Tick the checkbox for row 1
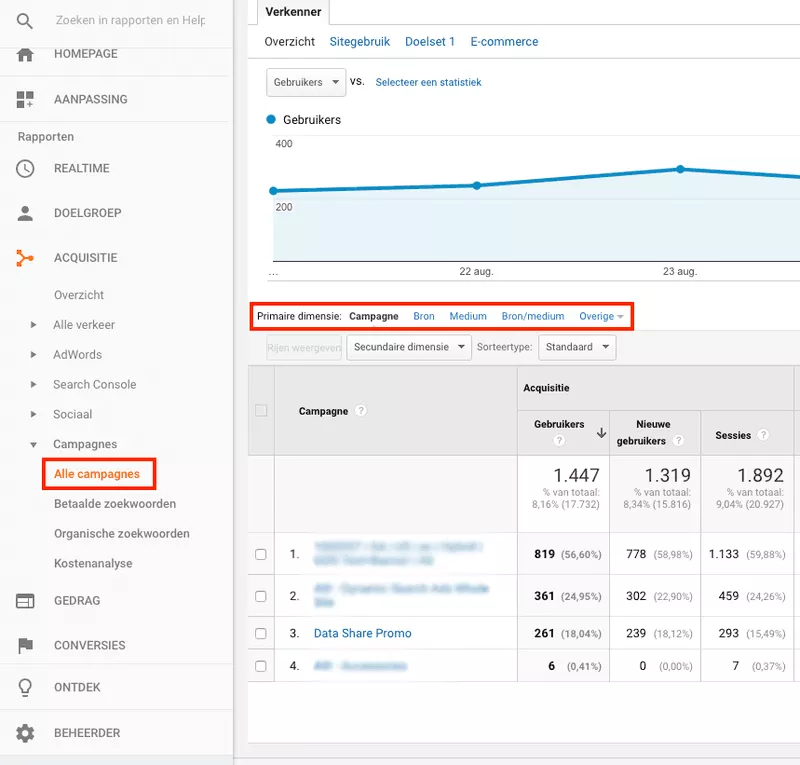This screenshot has height=765, width=800. click(x=261, y=554)
